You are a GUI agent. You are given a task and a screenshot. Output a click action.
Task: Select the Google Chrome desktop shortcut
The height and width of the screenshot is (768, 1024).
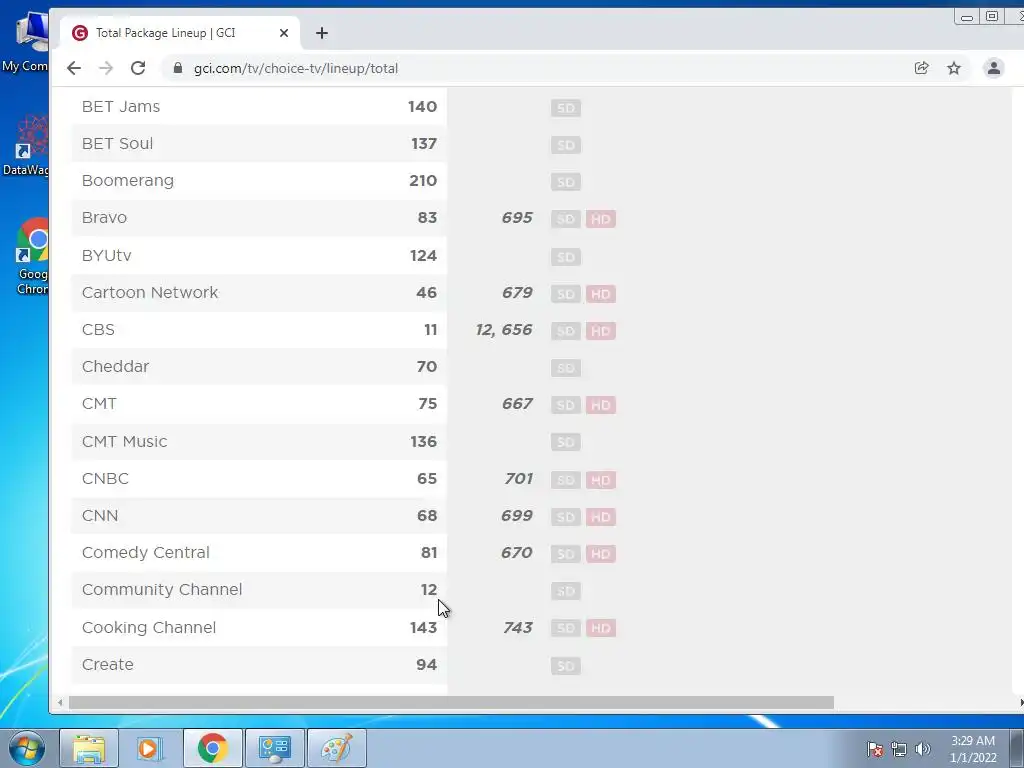[x=31, y=257]
